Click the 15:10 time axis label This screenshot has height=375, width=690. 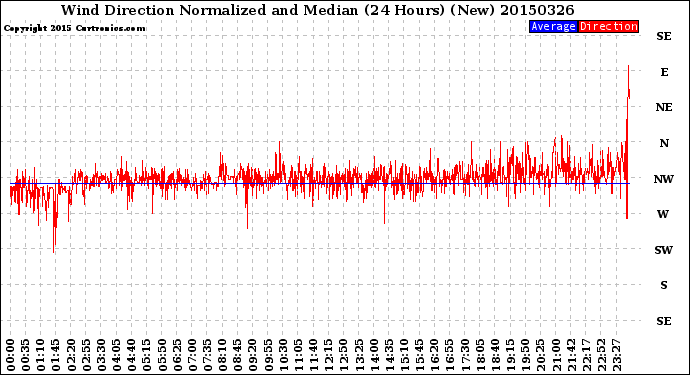tap(405, 355)
